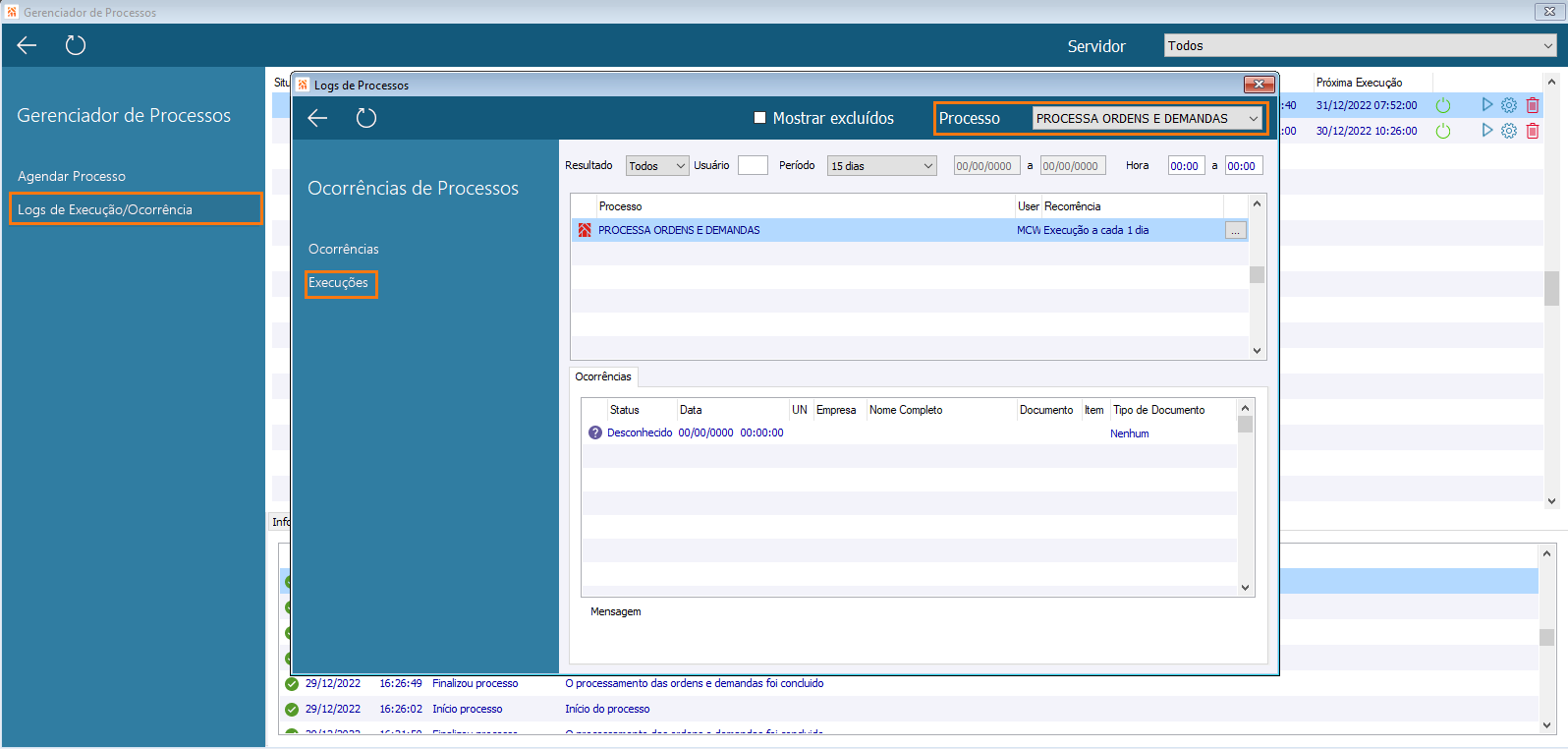
Task: Select the PROCESSA ORDENS E DEMANDAS row
Action: tap(910, 230)
